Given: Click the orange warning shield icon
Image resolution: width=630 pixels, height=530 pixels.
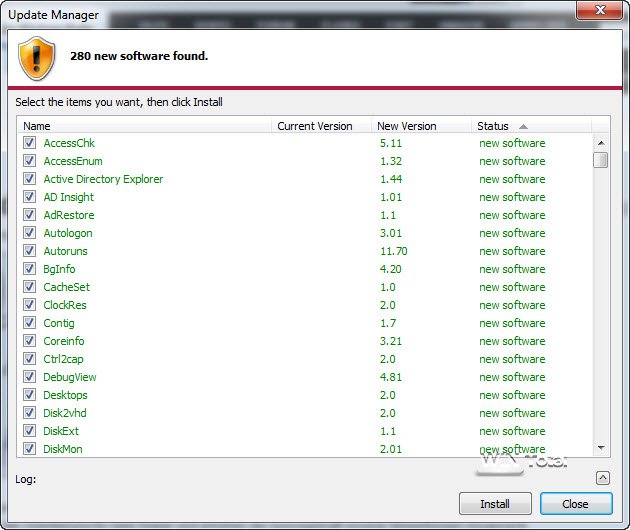Looking at the screenshot, I should (x=37, y=59).
